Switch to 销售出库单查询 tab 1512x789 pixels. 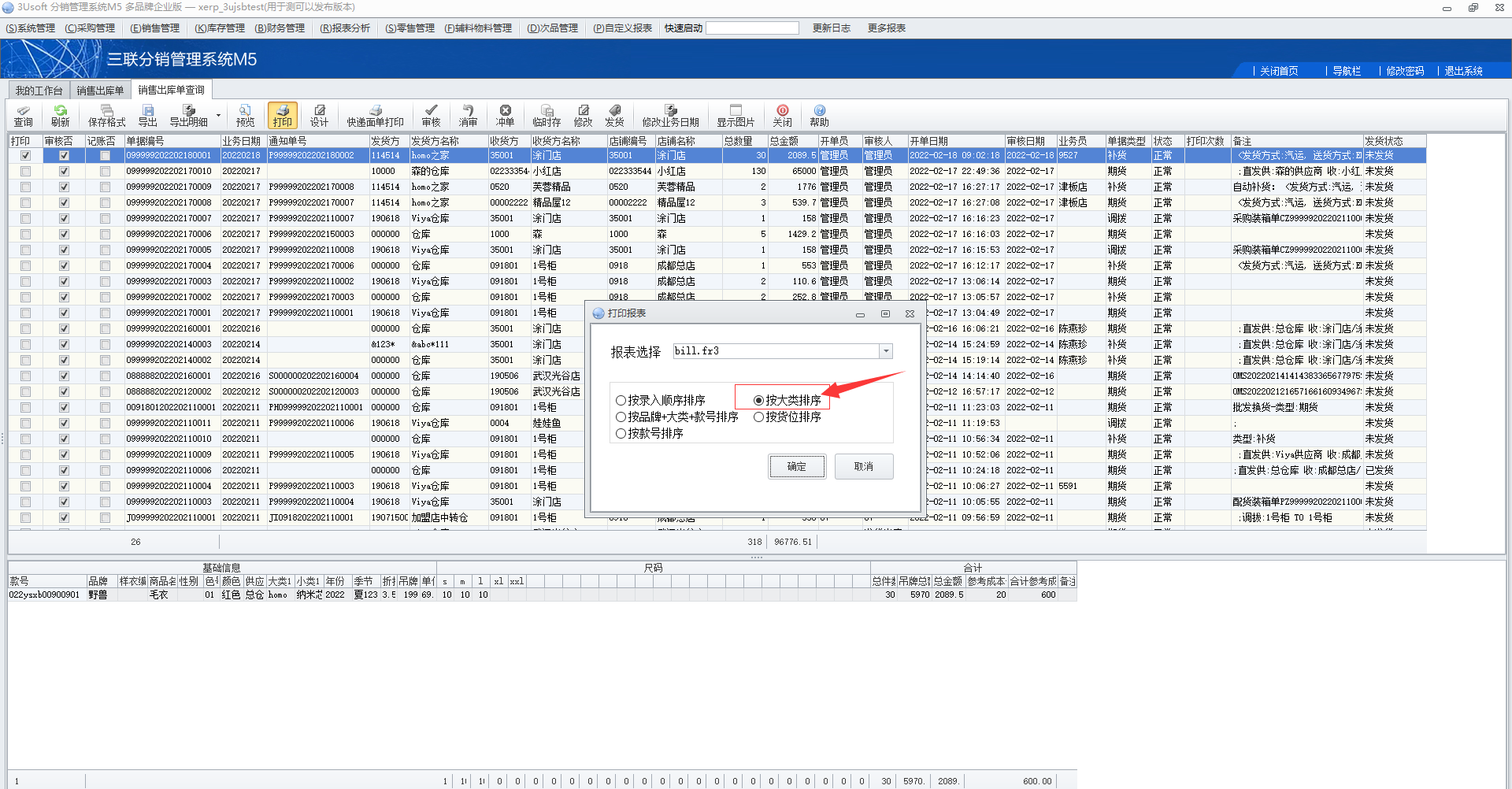(x=171, y=90)
